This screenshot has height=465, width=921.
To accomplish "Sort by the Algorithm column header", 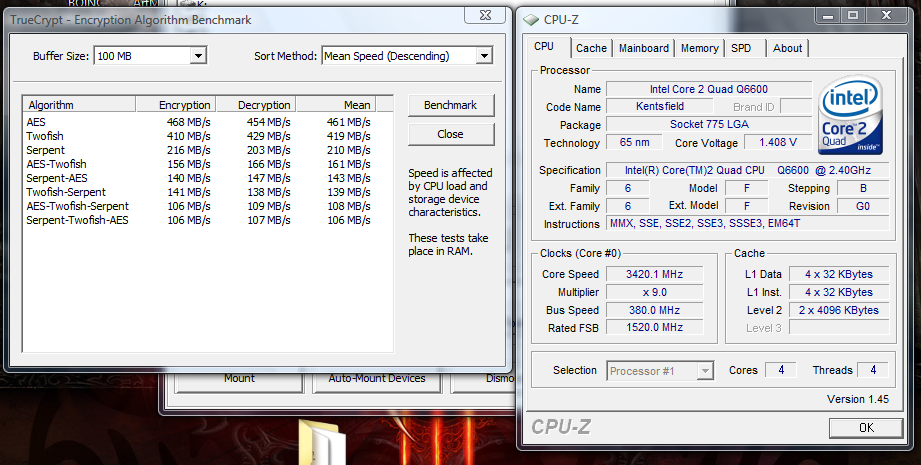I will (x=79, y=105).
